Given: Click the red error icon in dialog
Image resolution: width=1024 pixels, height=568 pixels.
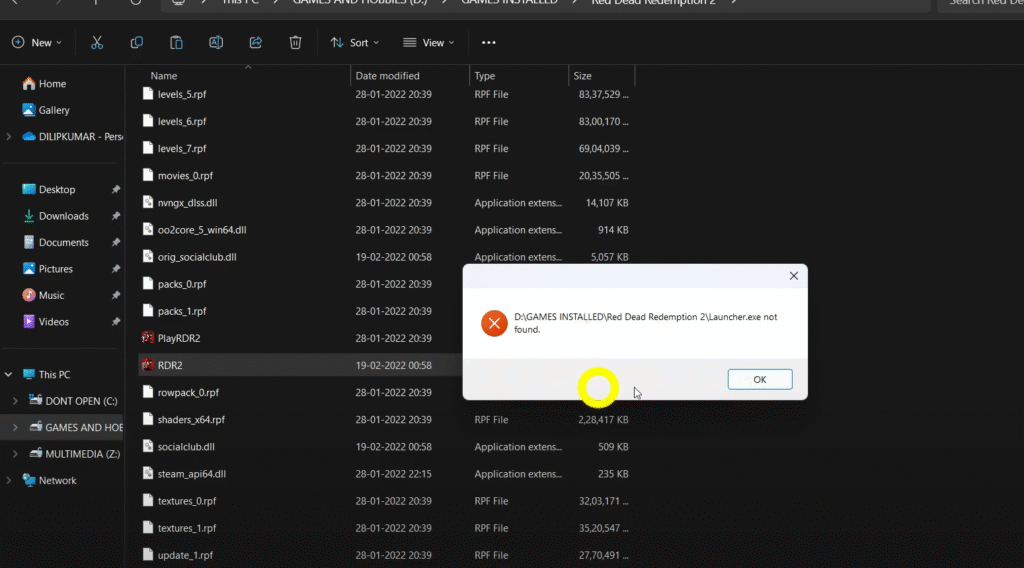Looking at the screenshot, I should tap(494, 323).
